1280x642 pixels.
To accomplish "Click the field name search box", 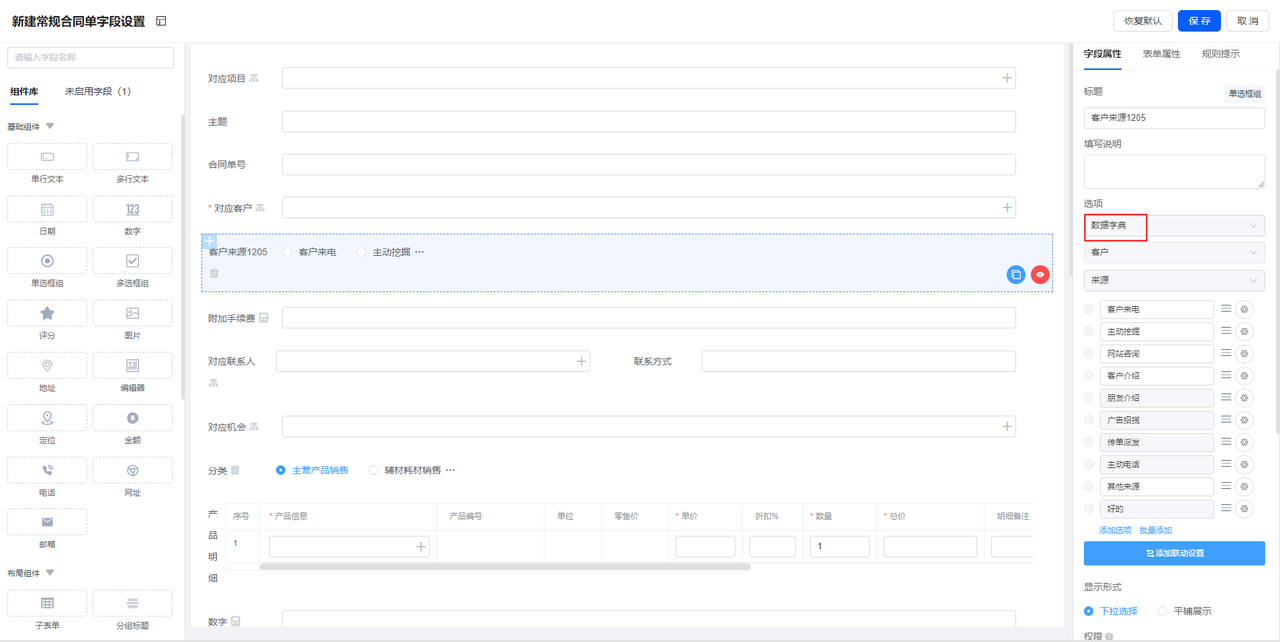I will coord(90,57).
